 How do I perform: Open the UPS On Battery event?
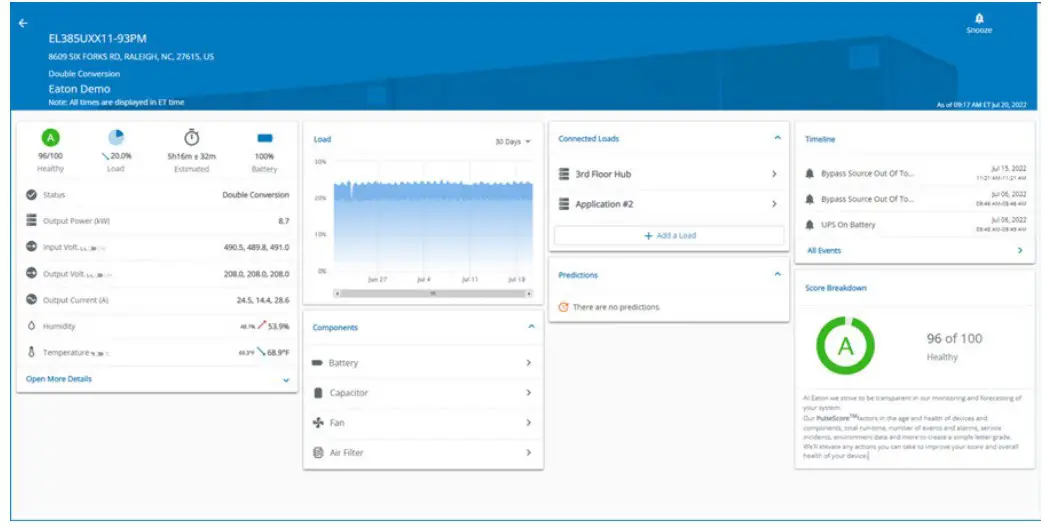[x=915, y=225]
